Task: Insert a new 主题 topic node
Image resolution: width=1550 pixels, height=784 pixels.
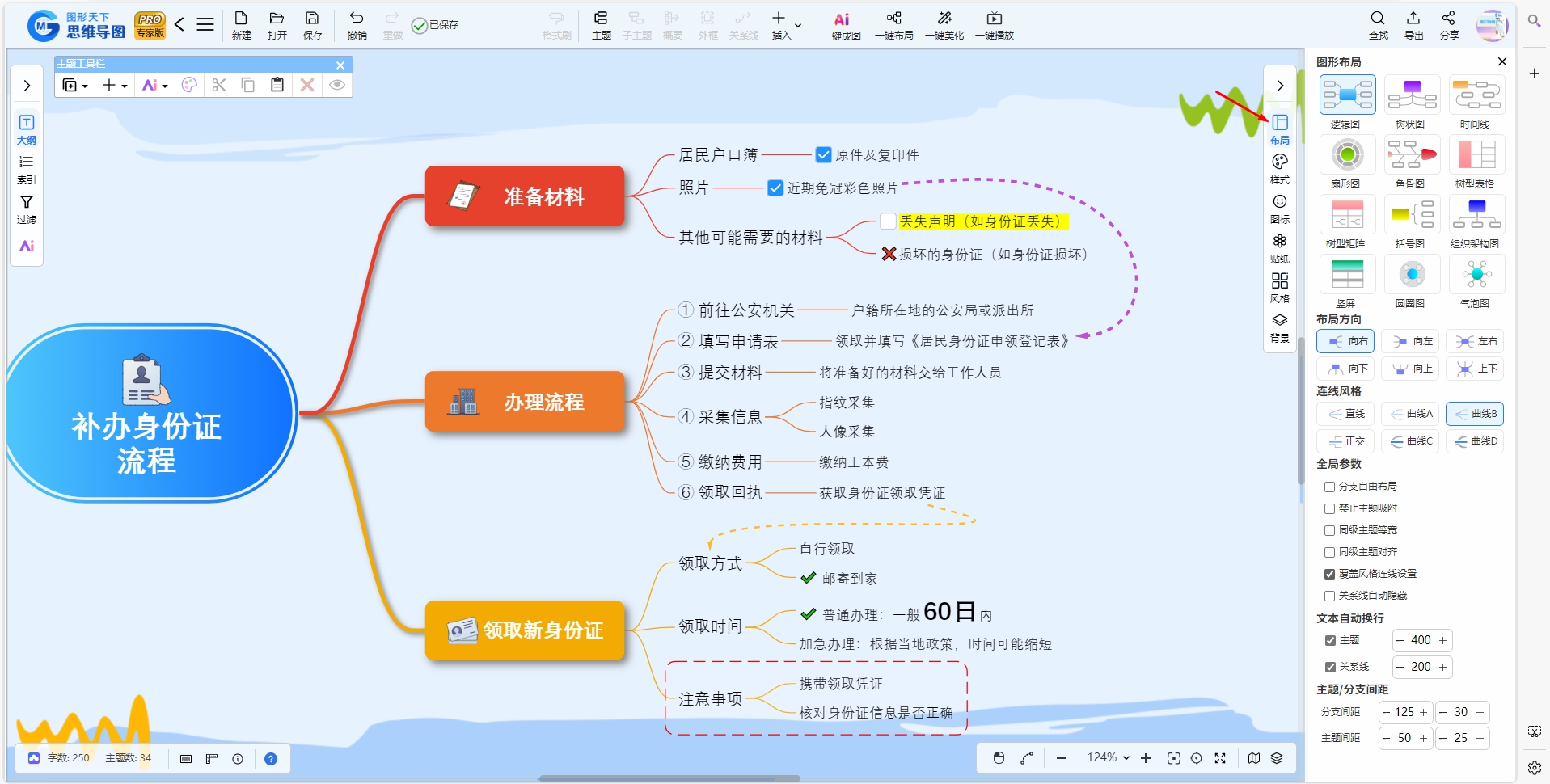Action: pos(601,25)
